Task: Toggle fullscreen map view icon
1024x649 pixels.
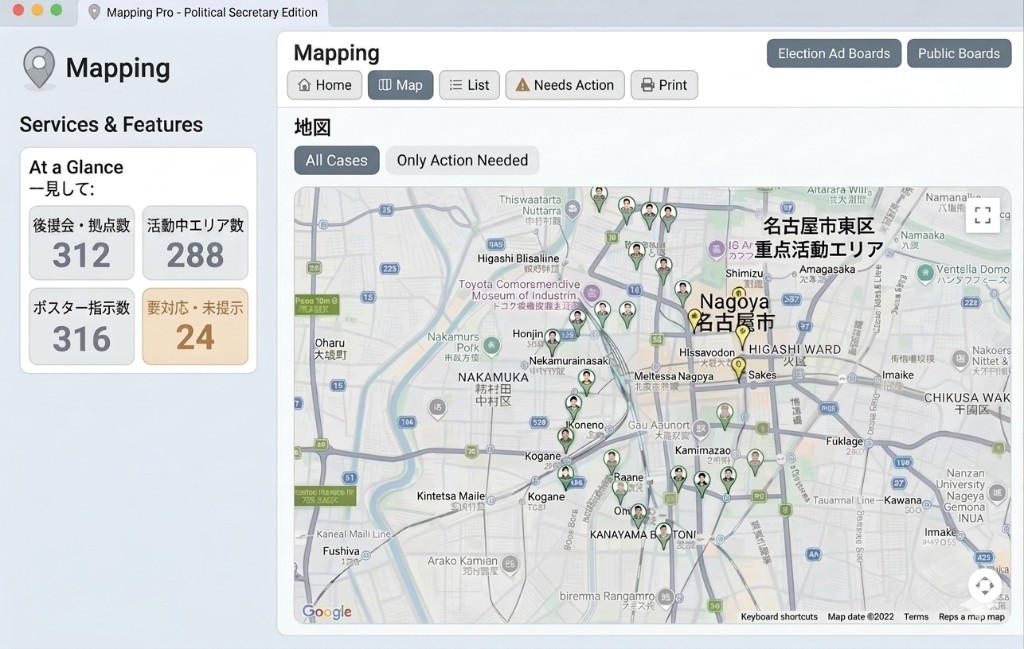Action: 982,215
